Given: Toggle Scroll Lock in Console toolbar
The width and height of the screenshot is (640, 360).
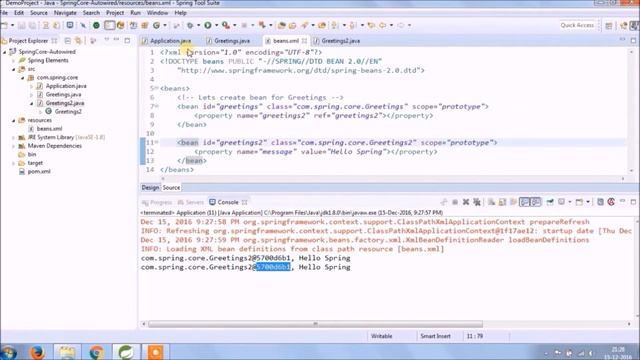Looking at the screenshot, I should (502, 202).
